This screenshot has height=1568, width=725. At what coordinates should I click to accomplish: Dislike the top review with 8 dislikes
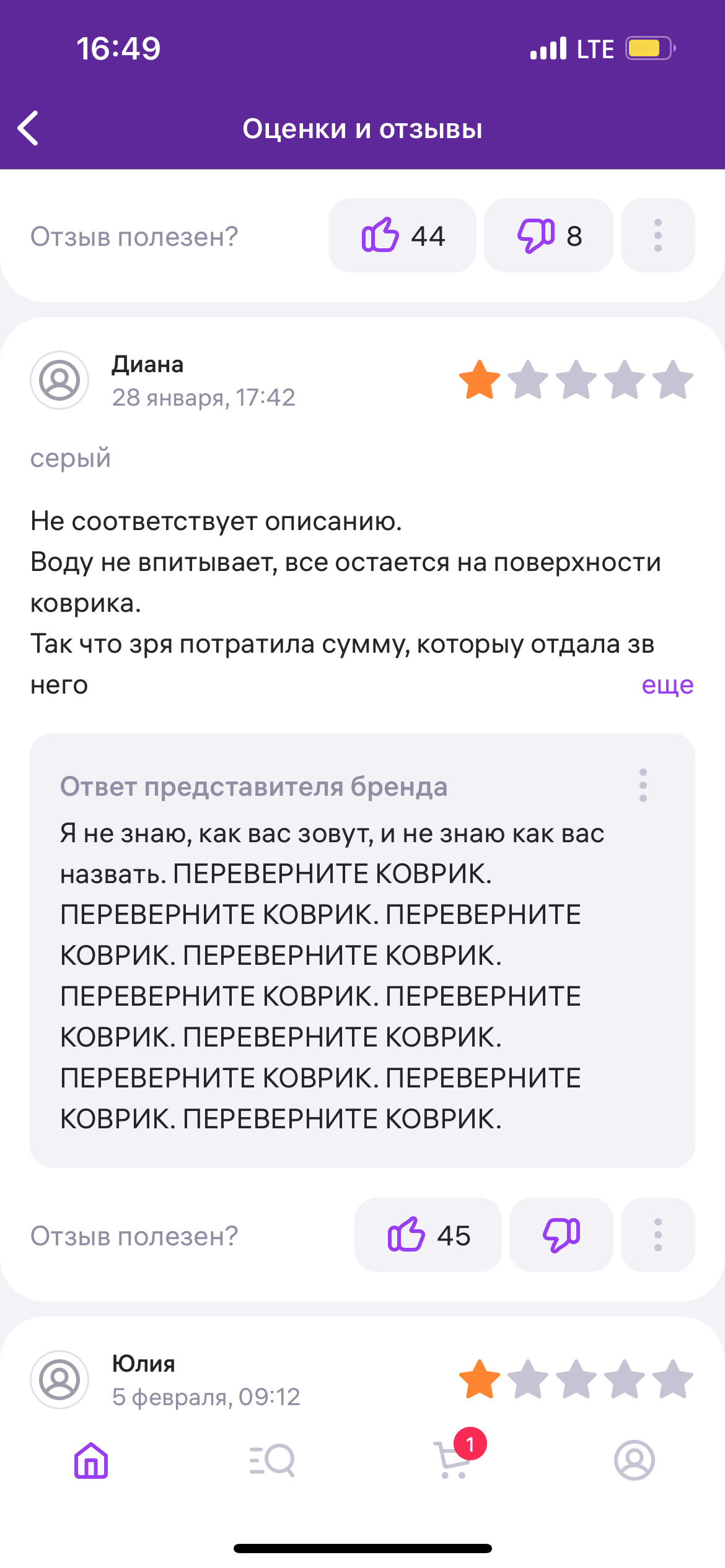(x=548, y=236)
